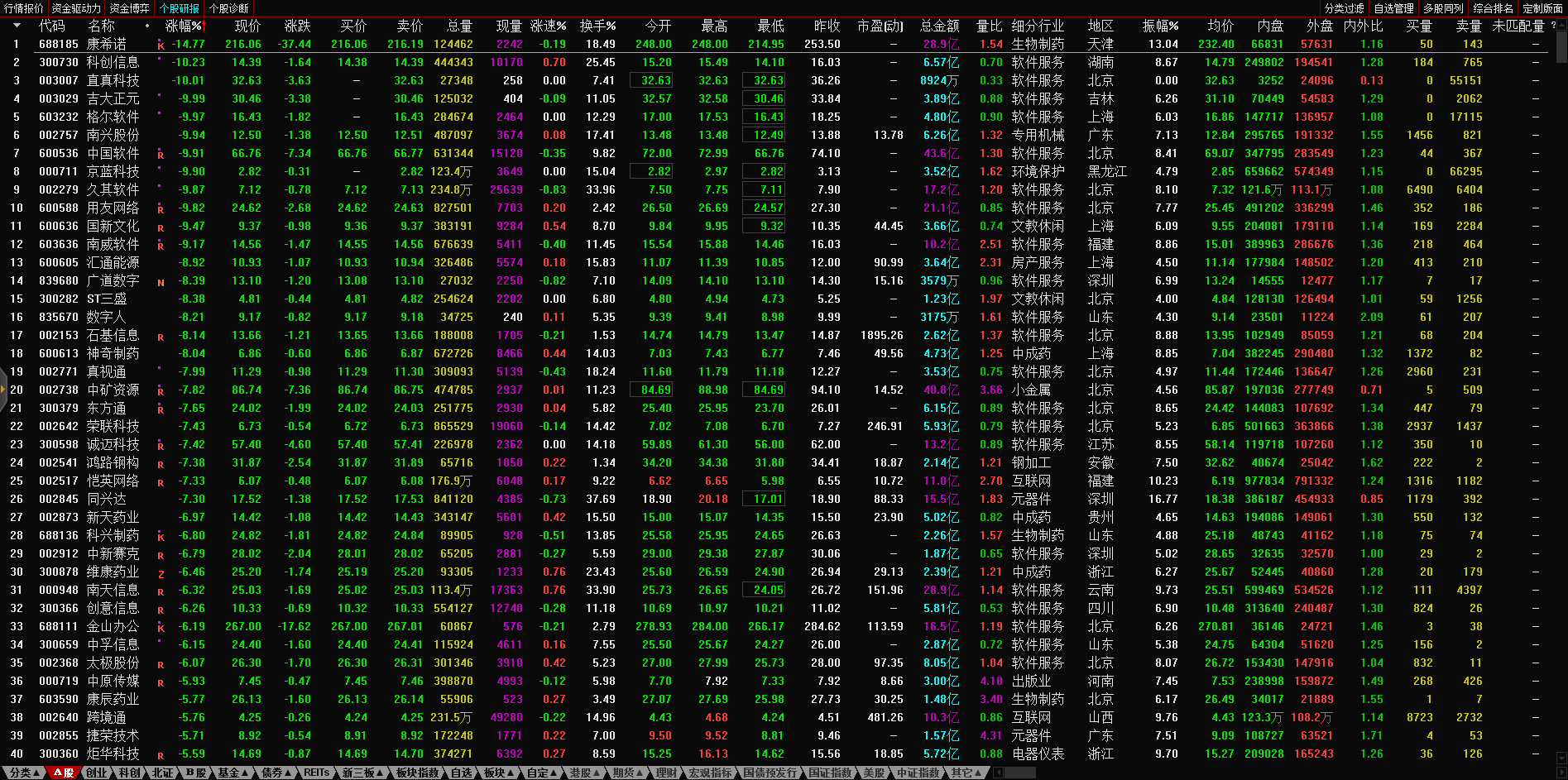Expand the 分类 tab menu at bottom

point(23,773)
